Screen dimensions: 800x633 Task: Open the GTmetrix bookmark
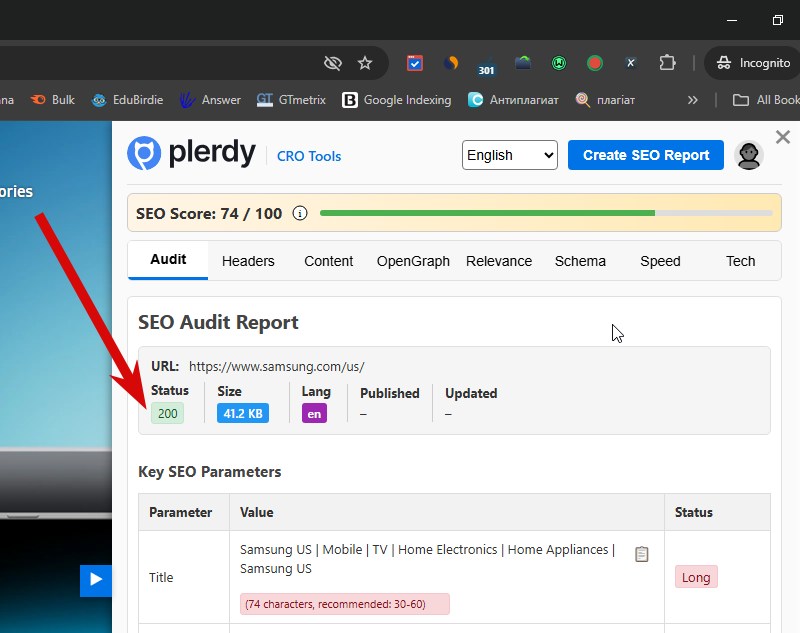tap(291, 100)
